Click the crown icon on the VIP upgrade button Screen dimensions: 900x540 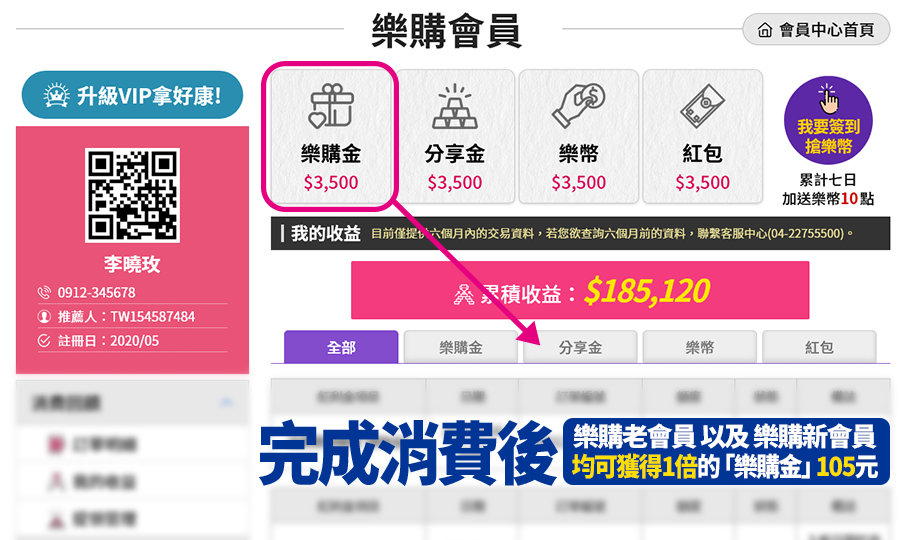(x=56, y=95)
